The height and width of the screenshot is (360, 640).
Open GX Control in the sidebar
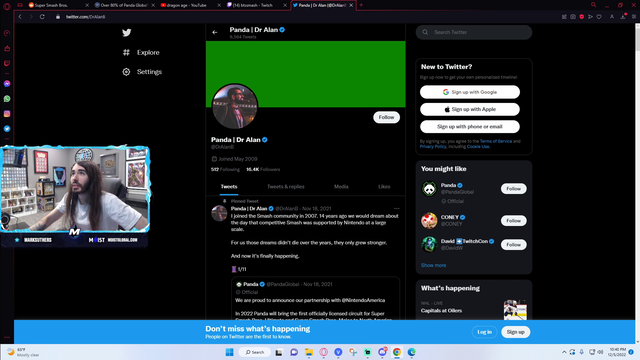[7, 33]
